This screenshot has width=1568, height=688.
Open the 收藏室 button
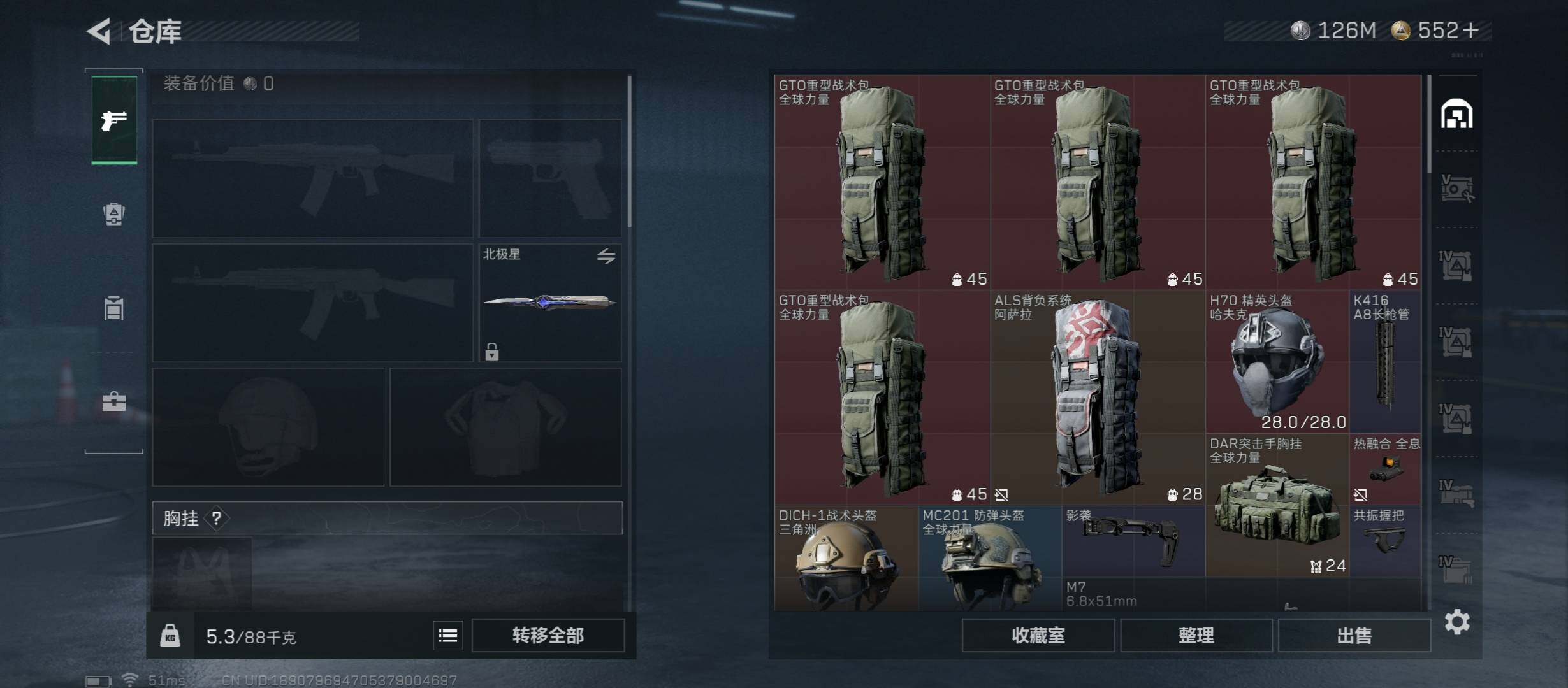pos(1038,635)
